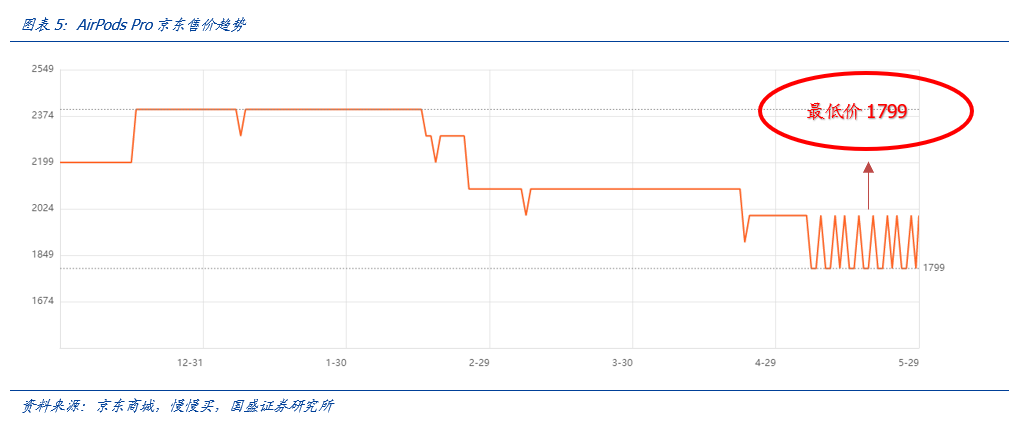The image size is (1013, 431).
Task: Click the red 最低价 1799 callout ellipse
Action: (866, 111)
